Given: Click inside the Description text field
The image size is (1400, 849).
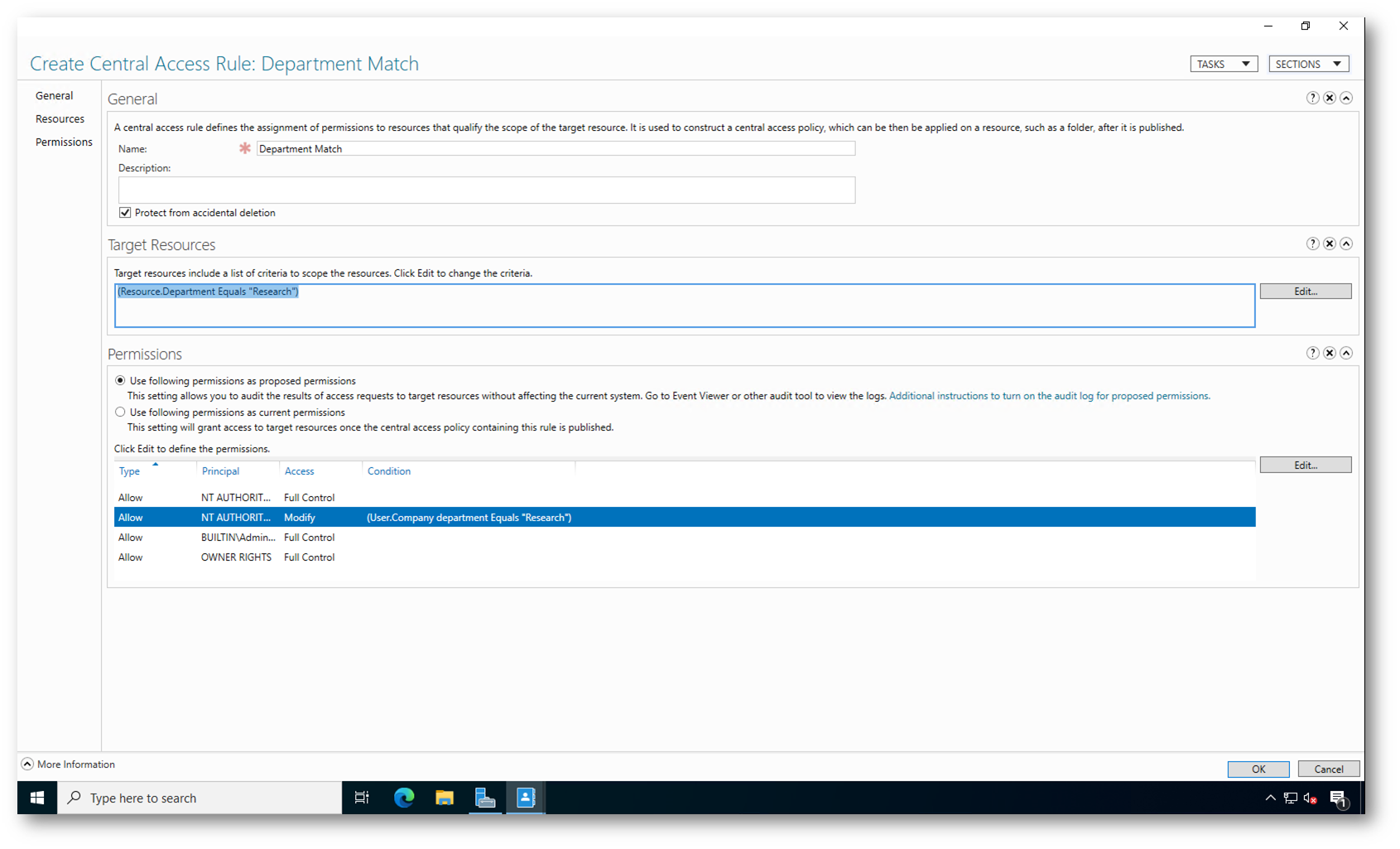Looking at the screenshot, I should pos(486,190).
